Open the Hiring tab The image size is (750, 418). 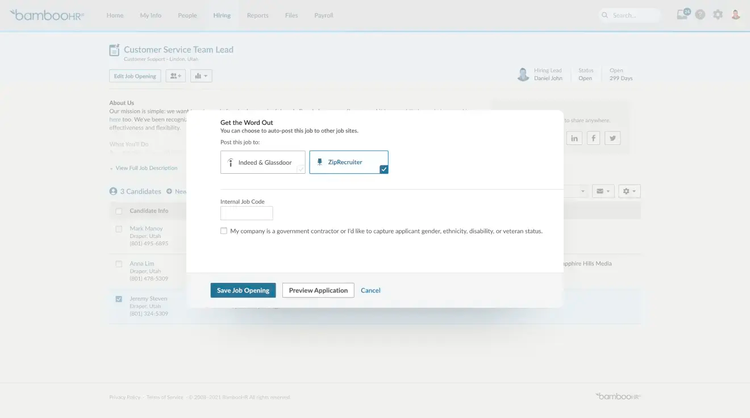[222, 15]
